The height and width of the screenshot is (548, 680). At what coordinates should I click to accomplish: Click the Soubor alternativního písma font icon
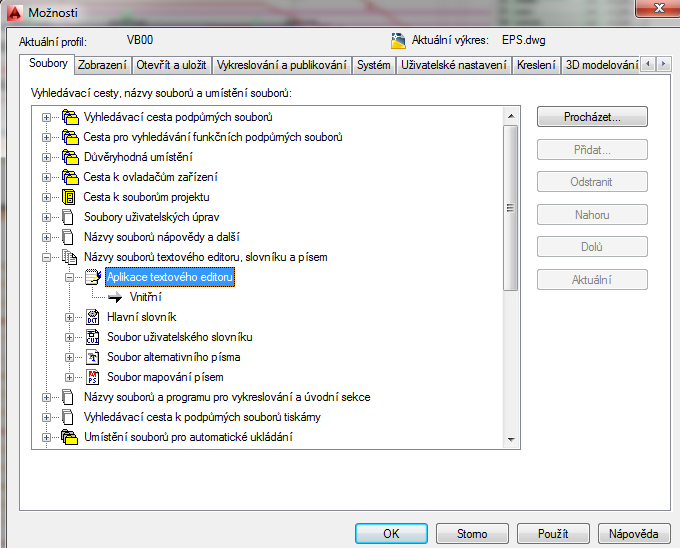[x=93, y=357]
